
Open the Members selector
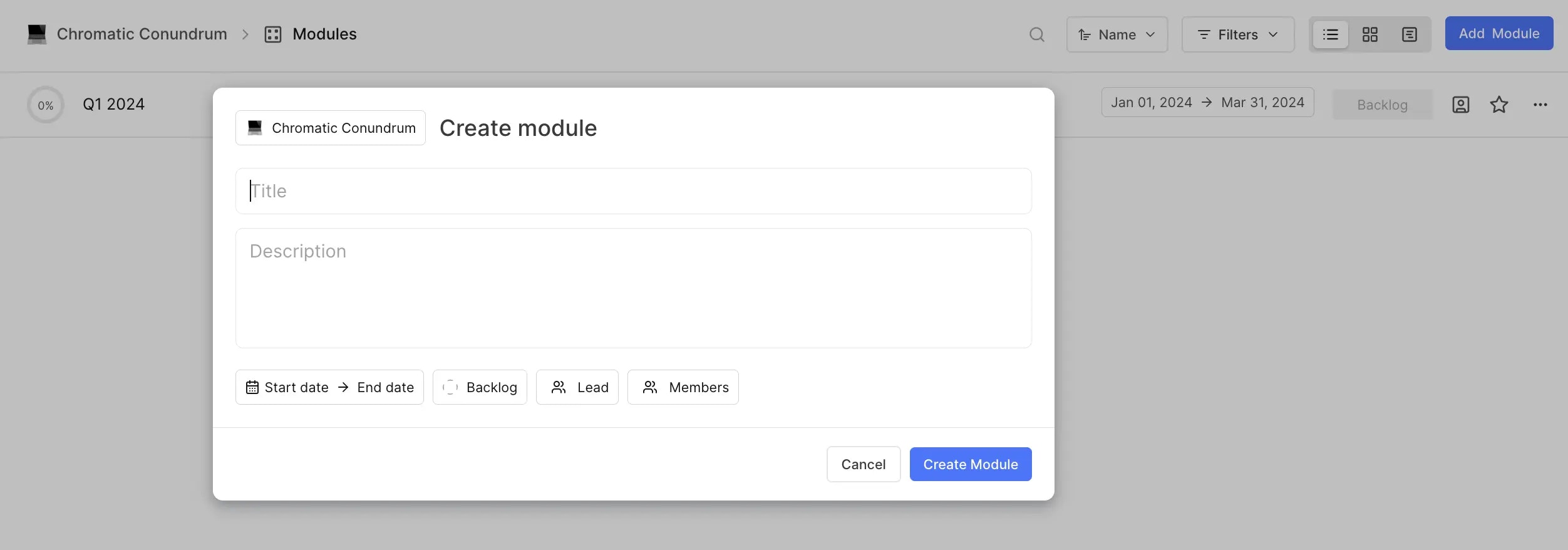[683, 387]
